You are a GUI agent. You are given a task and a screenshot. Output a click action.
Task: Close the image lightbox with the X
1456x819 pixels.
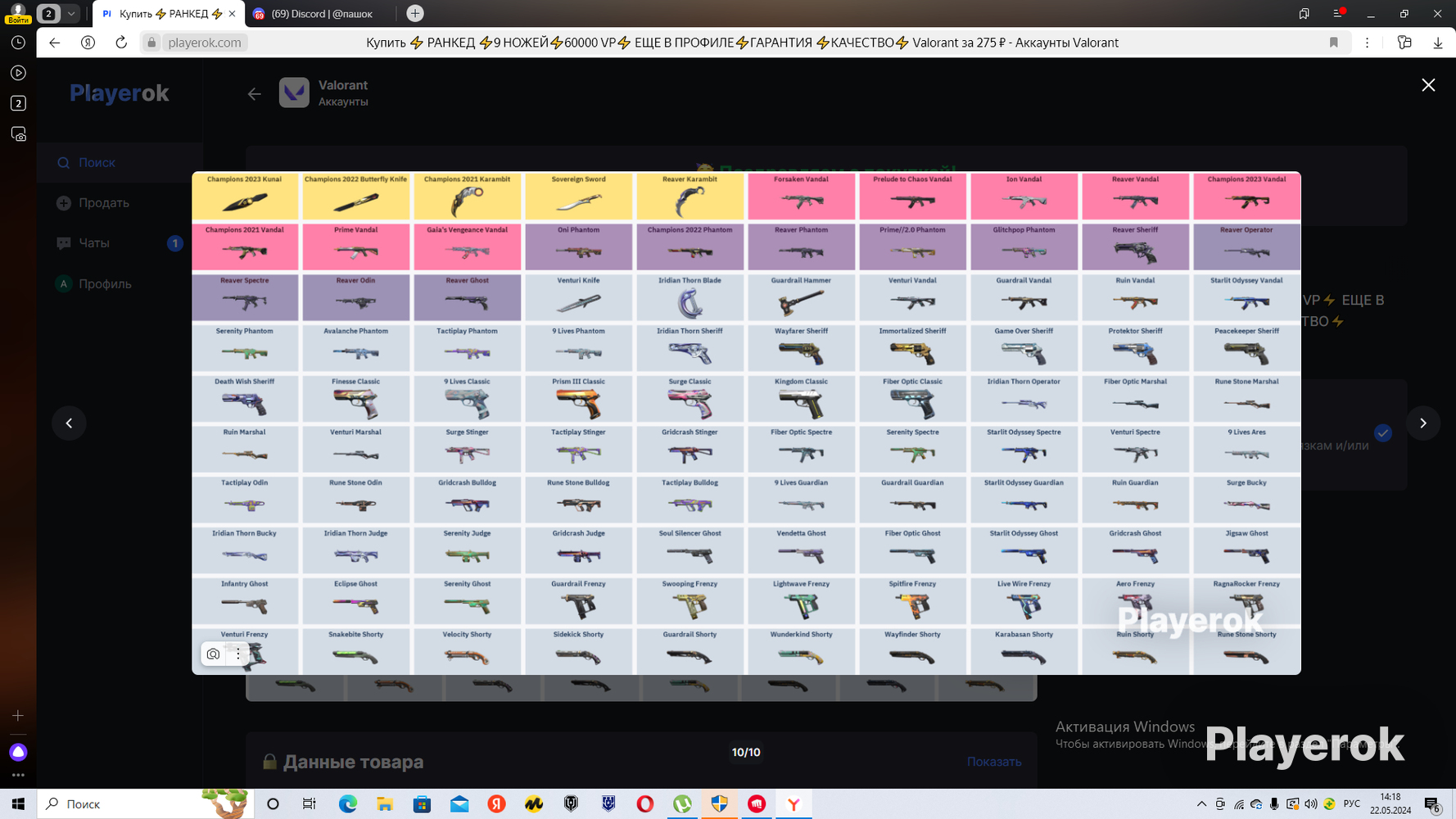coord(1428,85)
